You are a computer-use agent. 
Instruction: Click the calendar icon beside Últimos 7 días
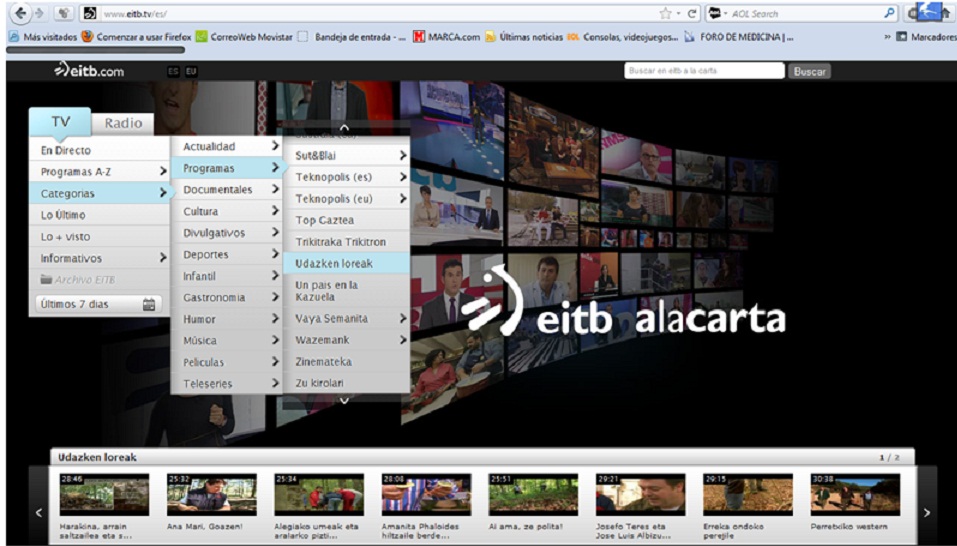pos(148,304)
